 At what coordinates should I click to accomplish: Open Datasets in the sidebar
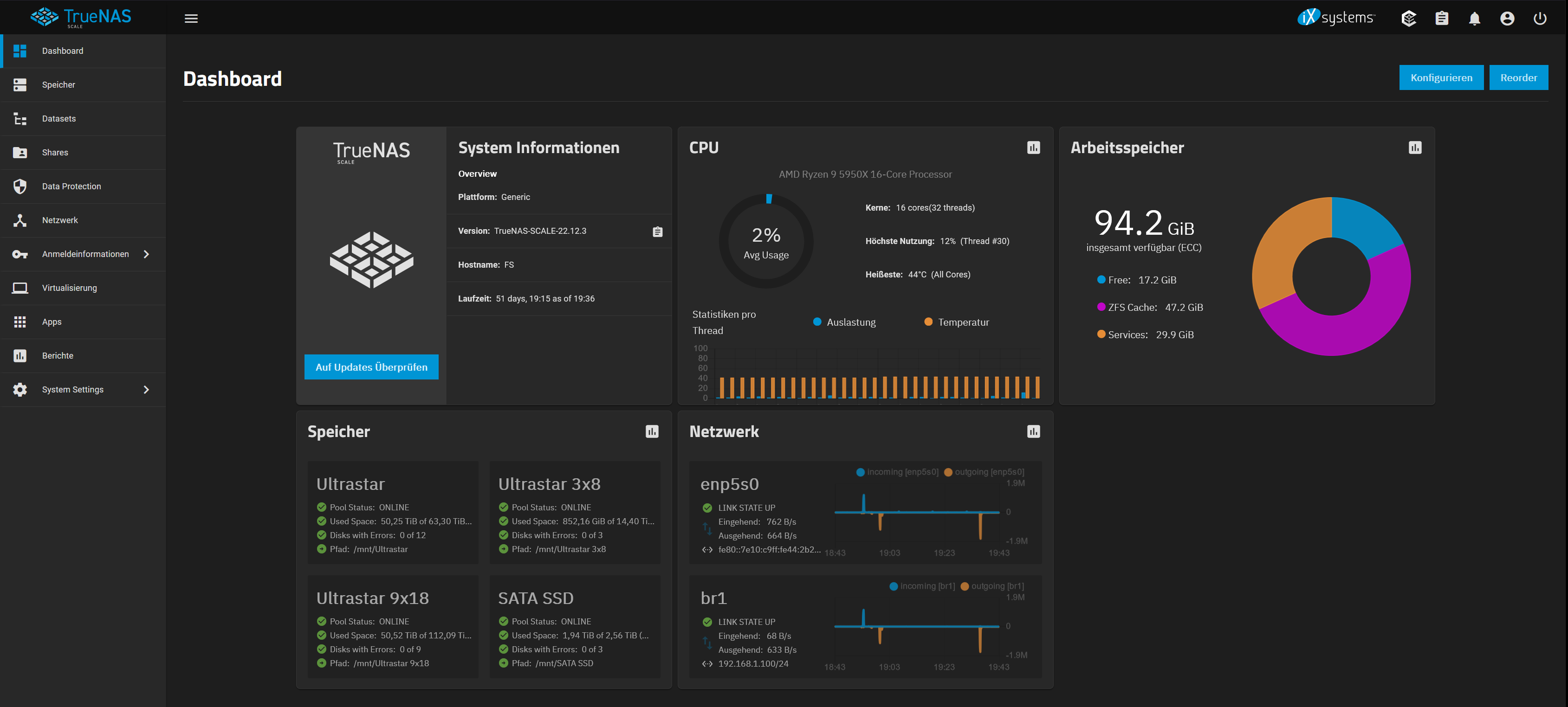58,119
